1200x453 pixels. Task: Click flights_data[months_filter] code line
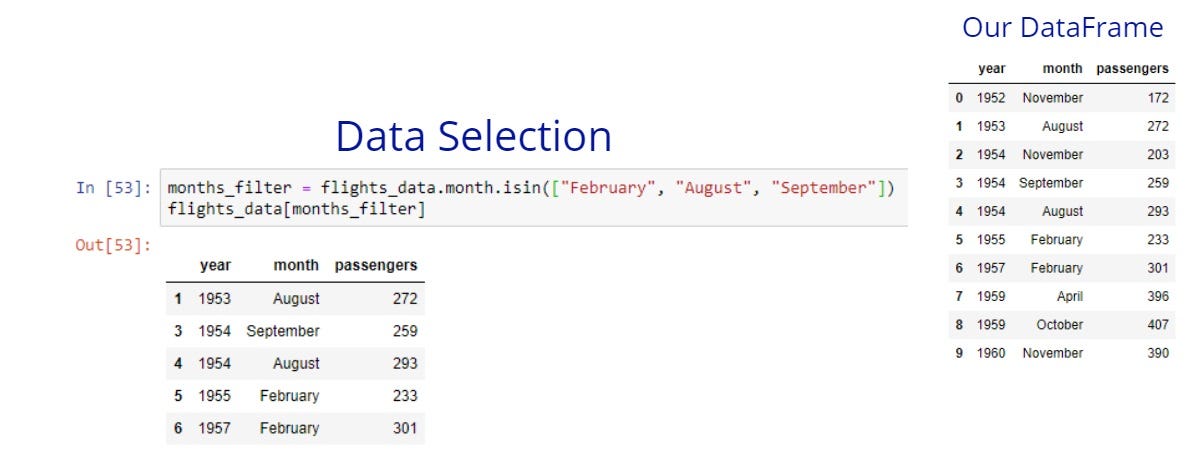click(x=296, y=208)
